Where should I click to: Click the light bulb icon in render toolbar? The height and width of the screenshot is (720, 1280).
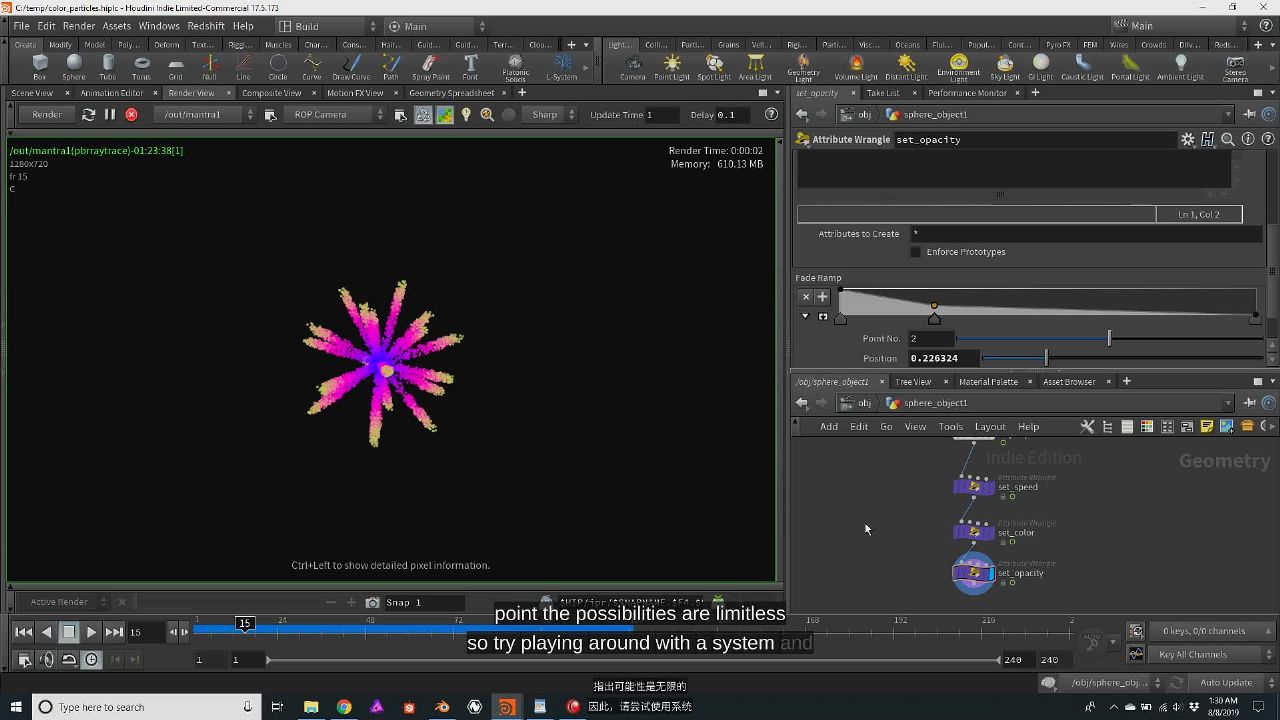click(x=465, y=115)
